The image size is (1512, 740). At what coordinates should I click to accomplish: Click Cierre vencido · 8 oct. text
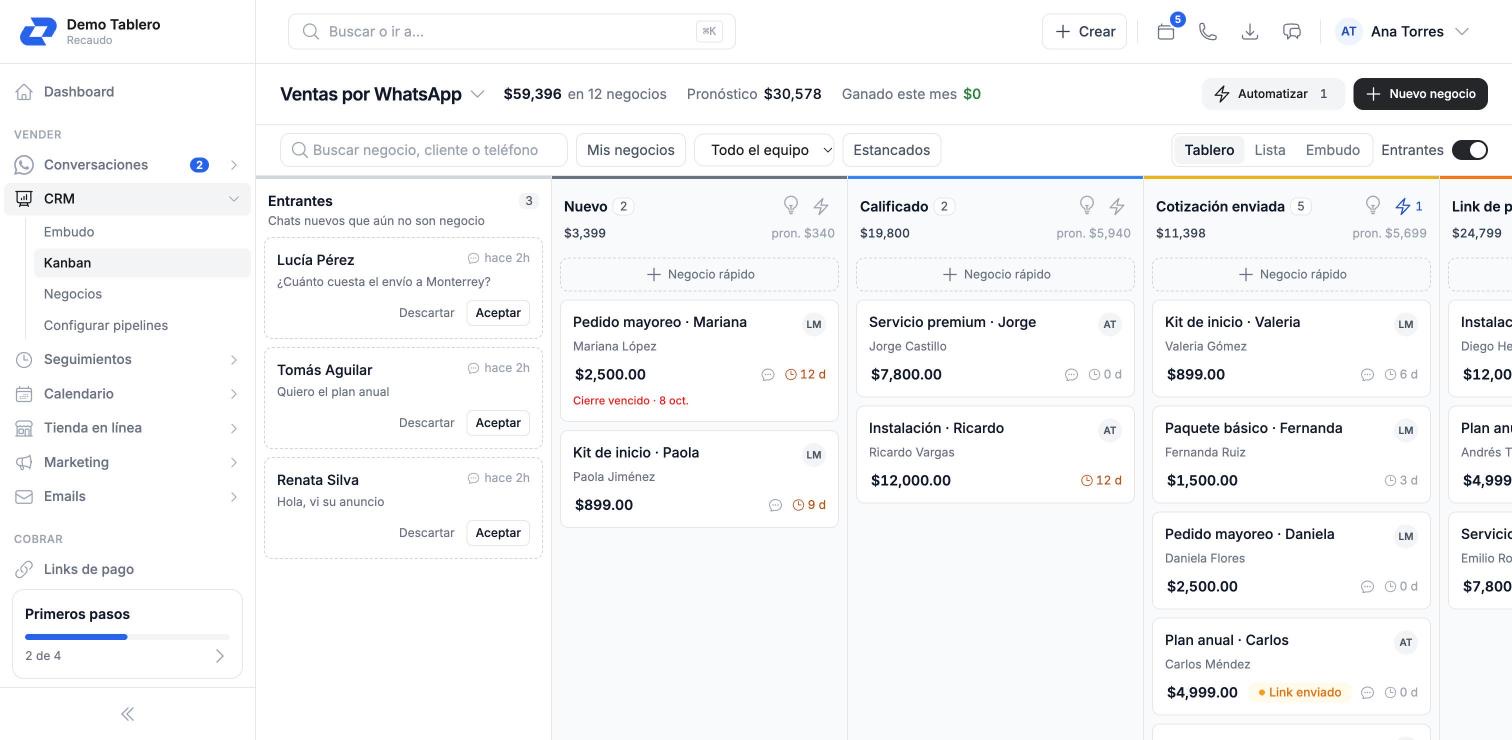631,401
